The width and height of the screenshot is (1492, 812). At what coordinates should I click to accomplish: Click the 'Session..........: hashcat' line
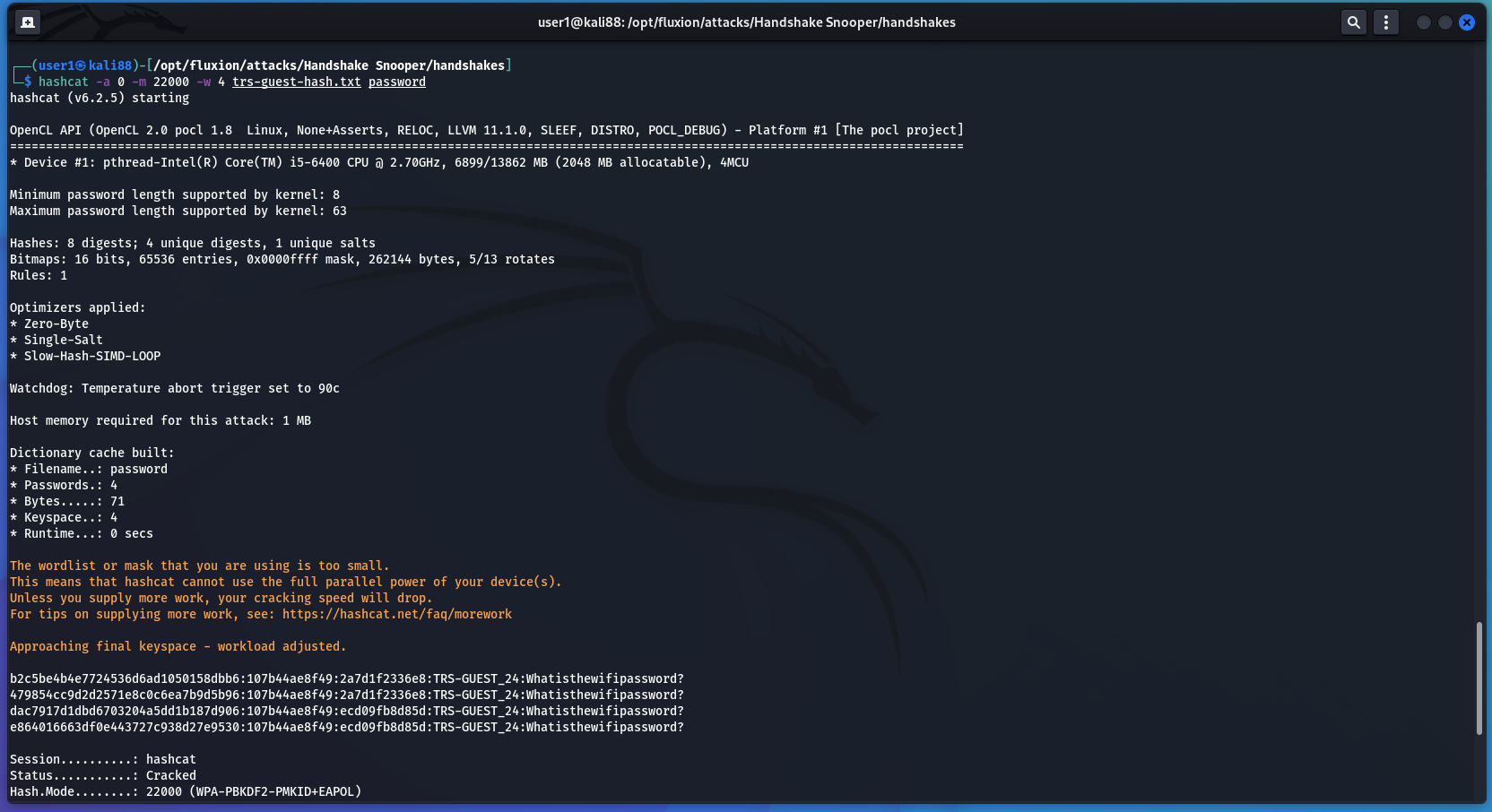[x=103, y=759]
